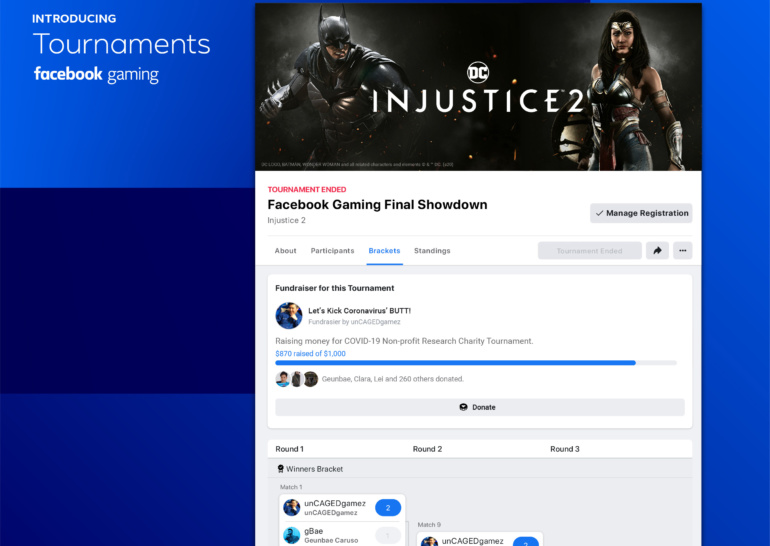Click the Winners Bracket label

pyautogui.click(x=314, y=469)
